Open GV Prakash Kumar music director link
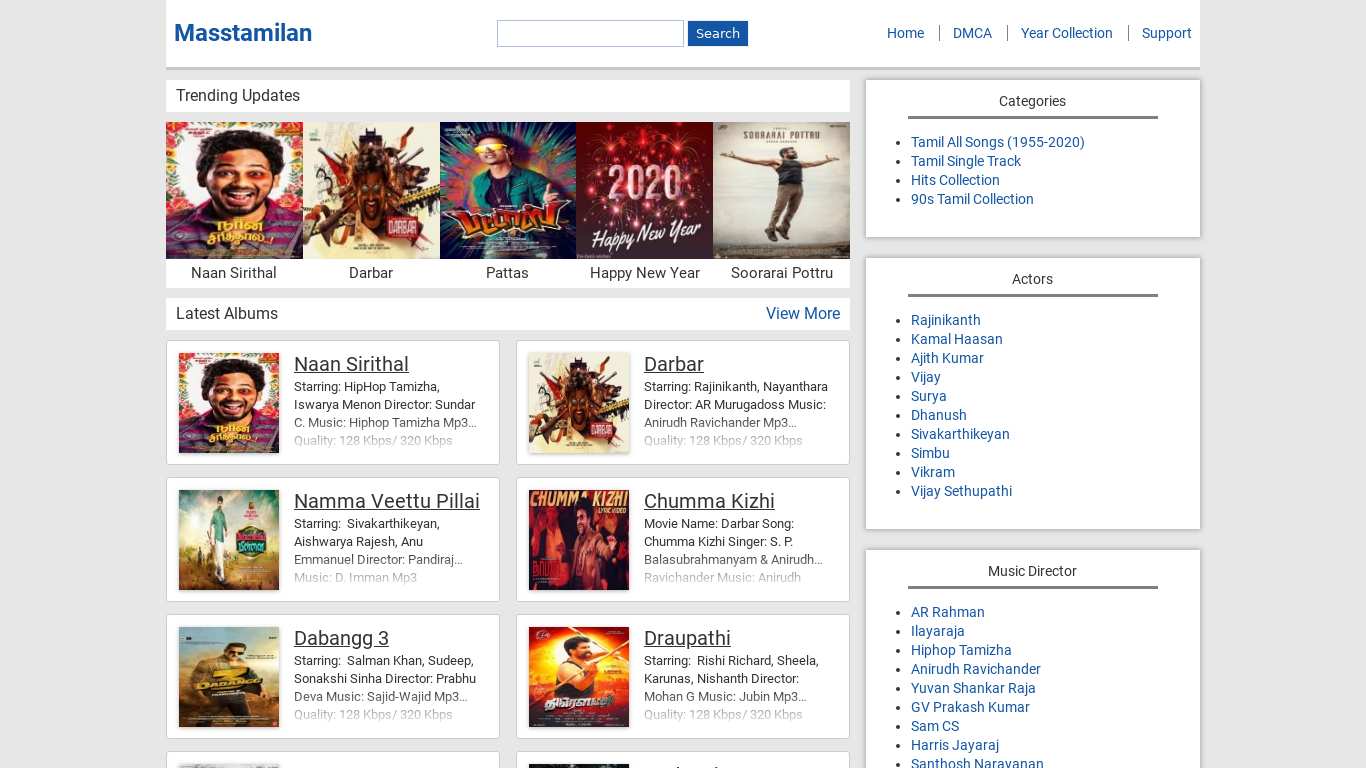The image size is (1366, 768). coord(970,707)
